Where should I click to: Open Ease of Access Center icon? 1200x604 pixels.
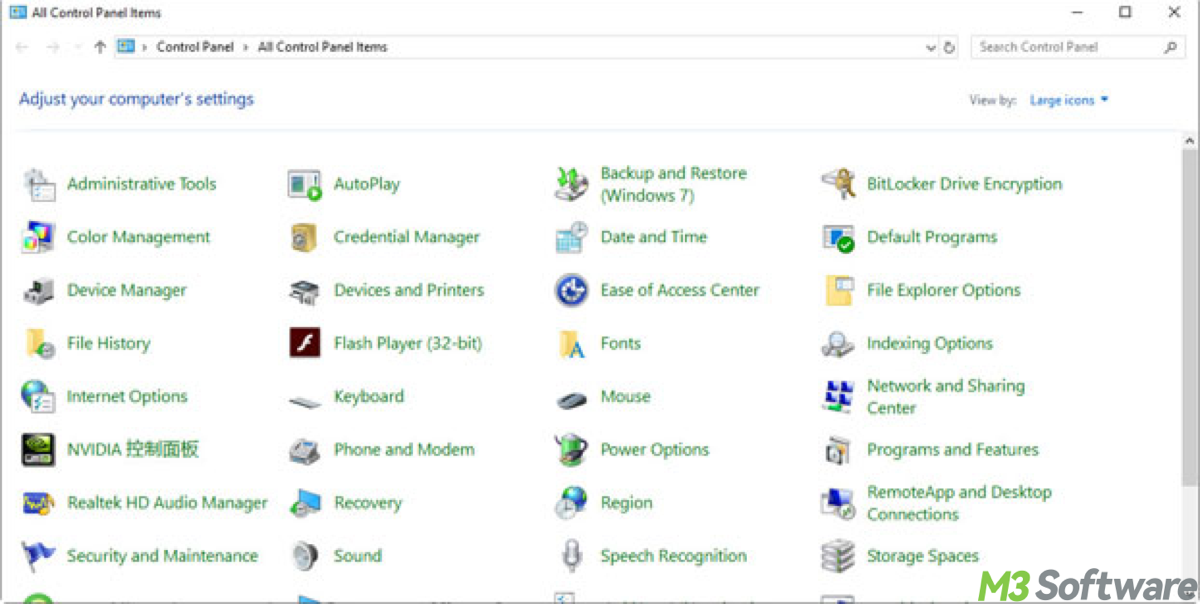coord(571,290)
